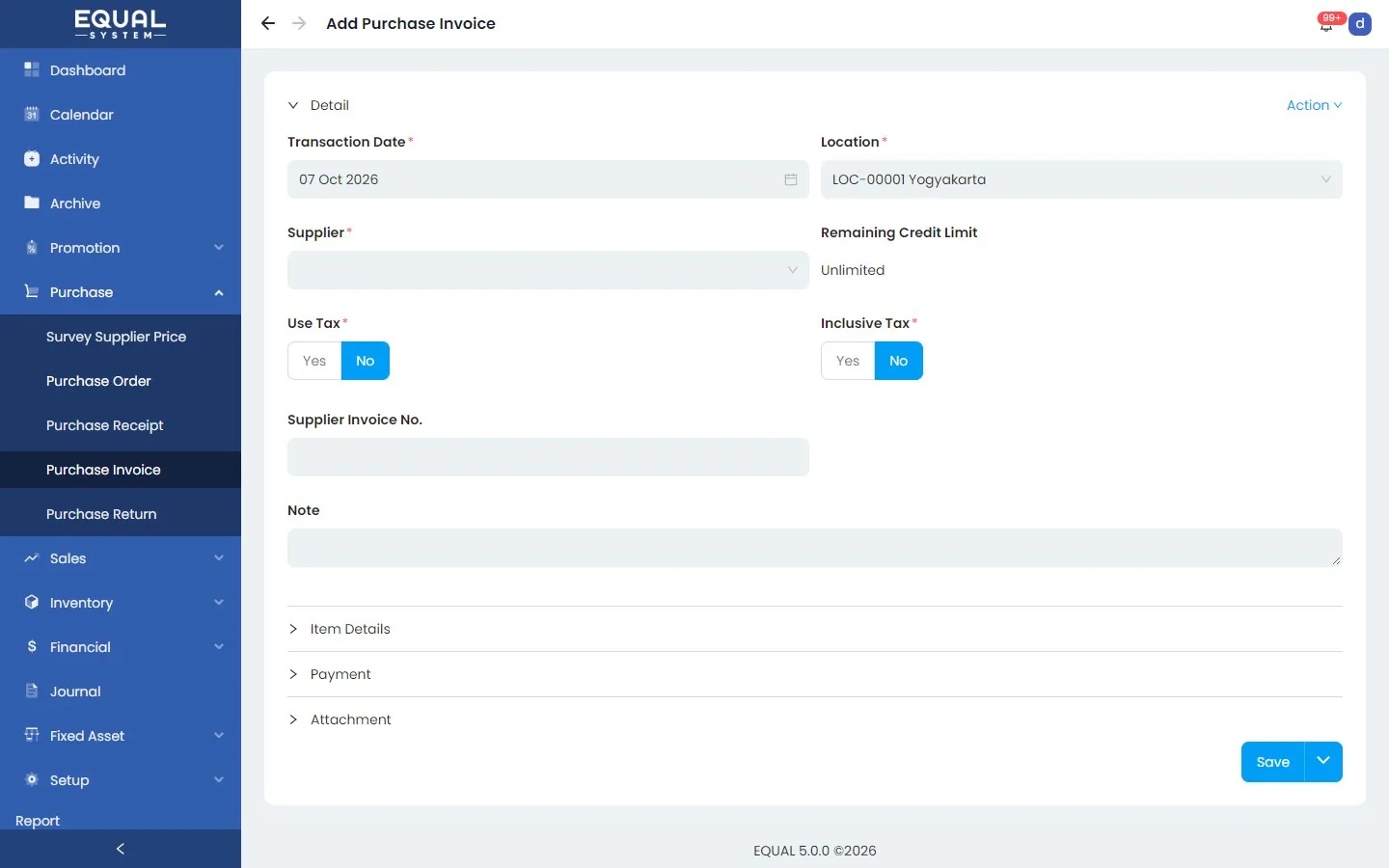The width and height of the screenshot is (1389, 868).
Task: Set Inclusive Tax to Yes
Action: pos(848,361)
